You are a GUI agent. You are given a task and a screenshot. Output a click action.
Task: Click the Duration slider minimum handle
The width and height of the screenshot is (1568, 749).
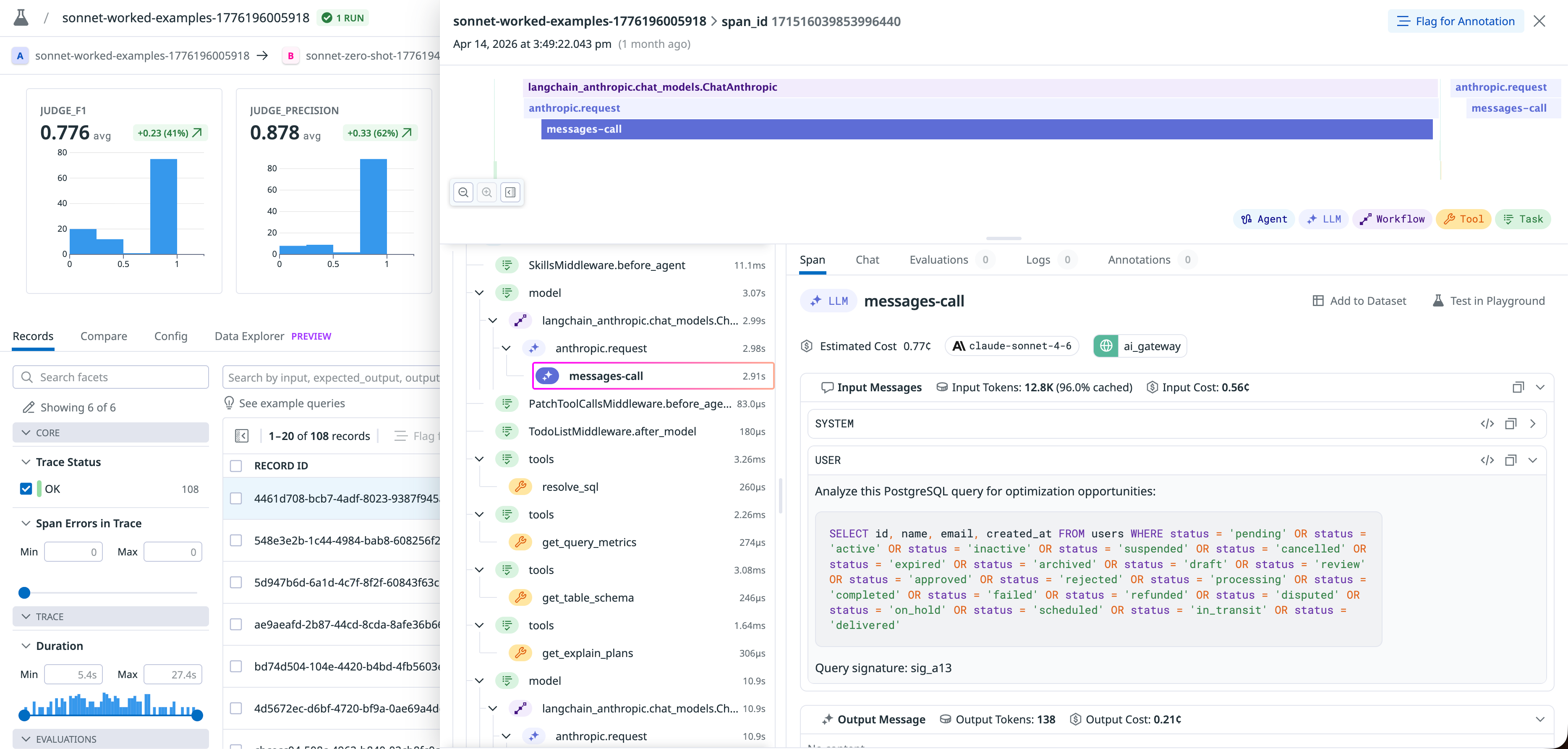click(x=24, y=715)
